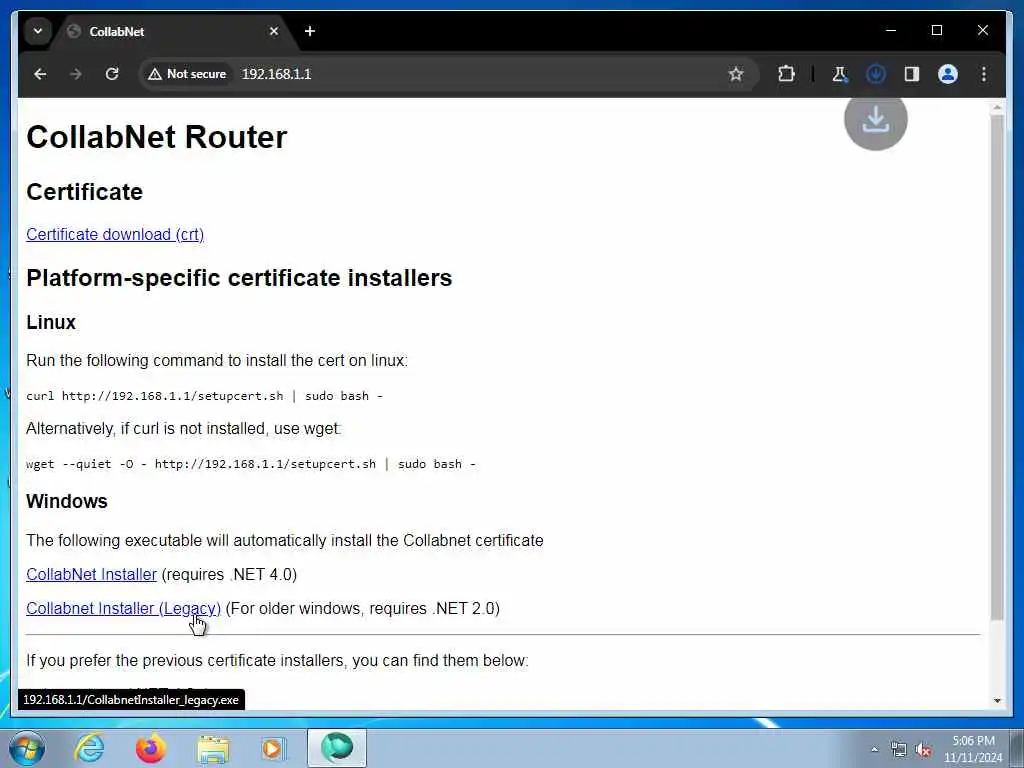Viewport: 1024px width, 768px height.
Task: Minimize the browser window
Action: click(891, 30)
